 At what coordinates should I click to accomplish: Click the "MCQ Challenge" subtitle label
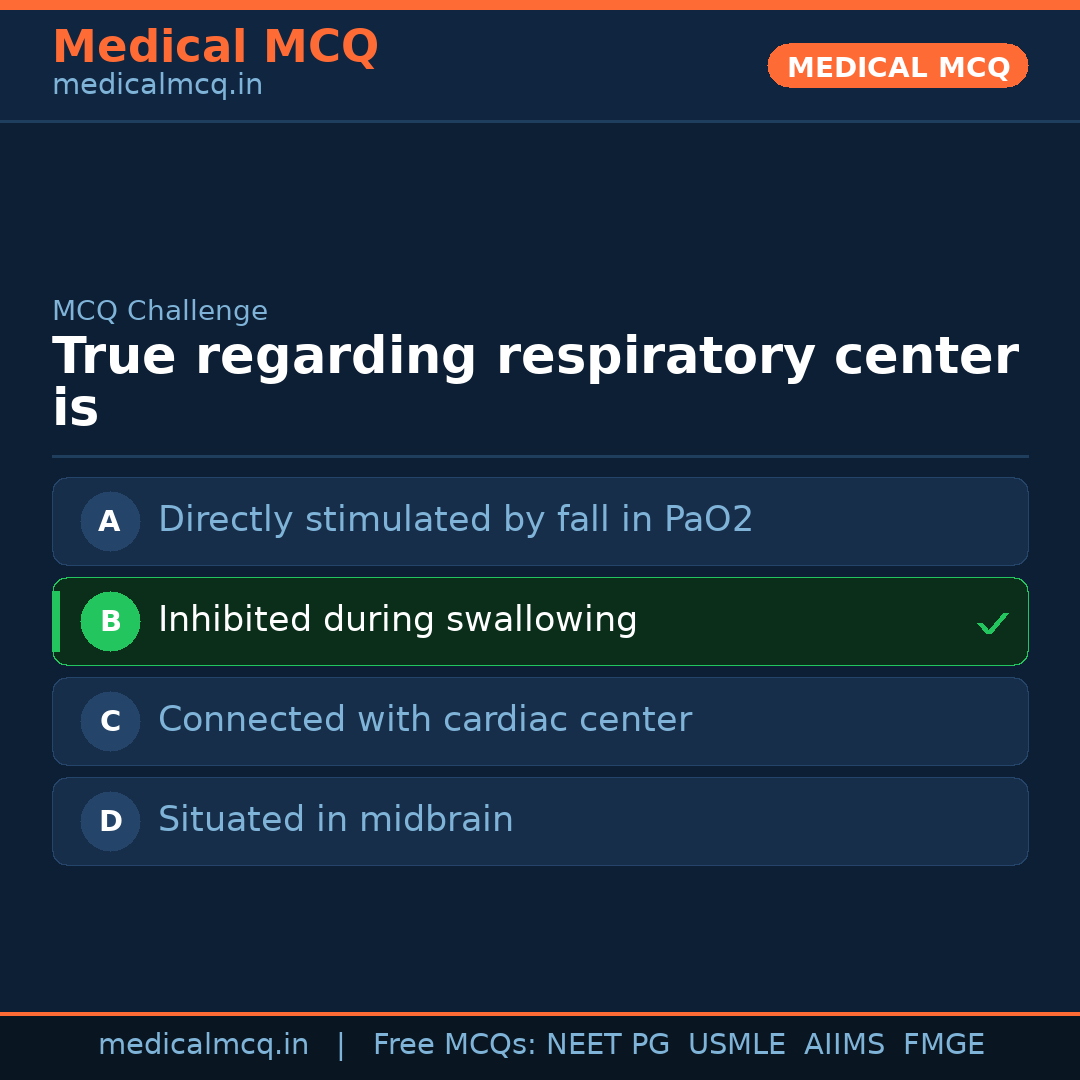pyautogui.click(x=160, y=312)
